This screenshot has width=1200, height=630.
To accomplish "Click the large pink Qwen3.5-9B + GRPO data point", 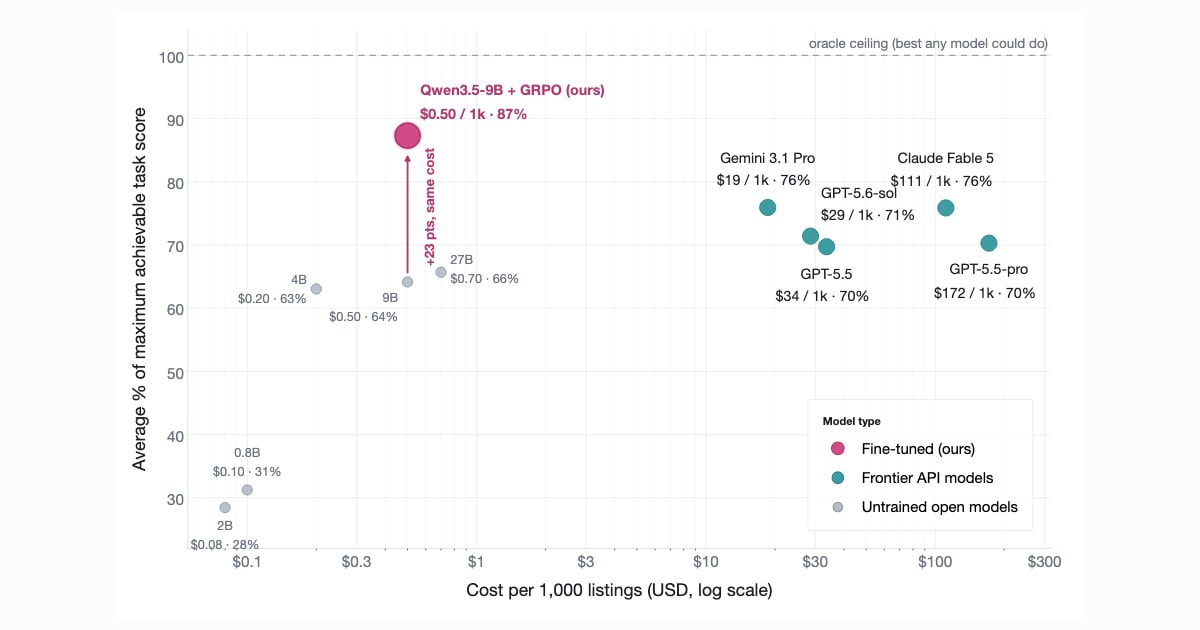I will 407,135.
